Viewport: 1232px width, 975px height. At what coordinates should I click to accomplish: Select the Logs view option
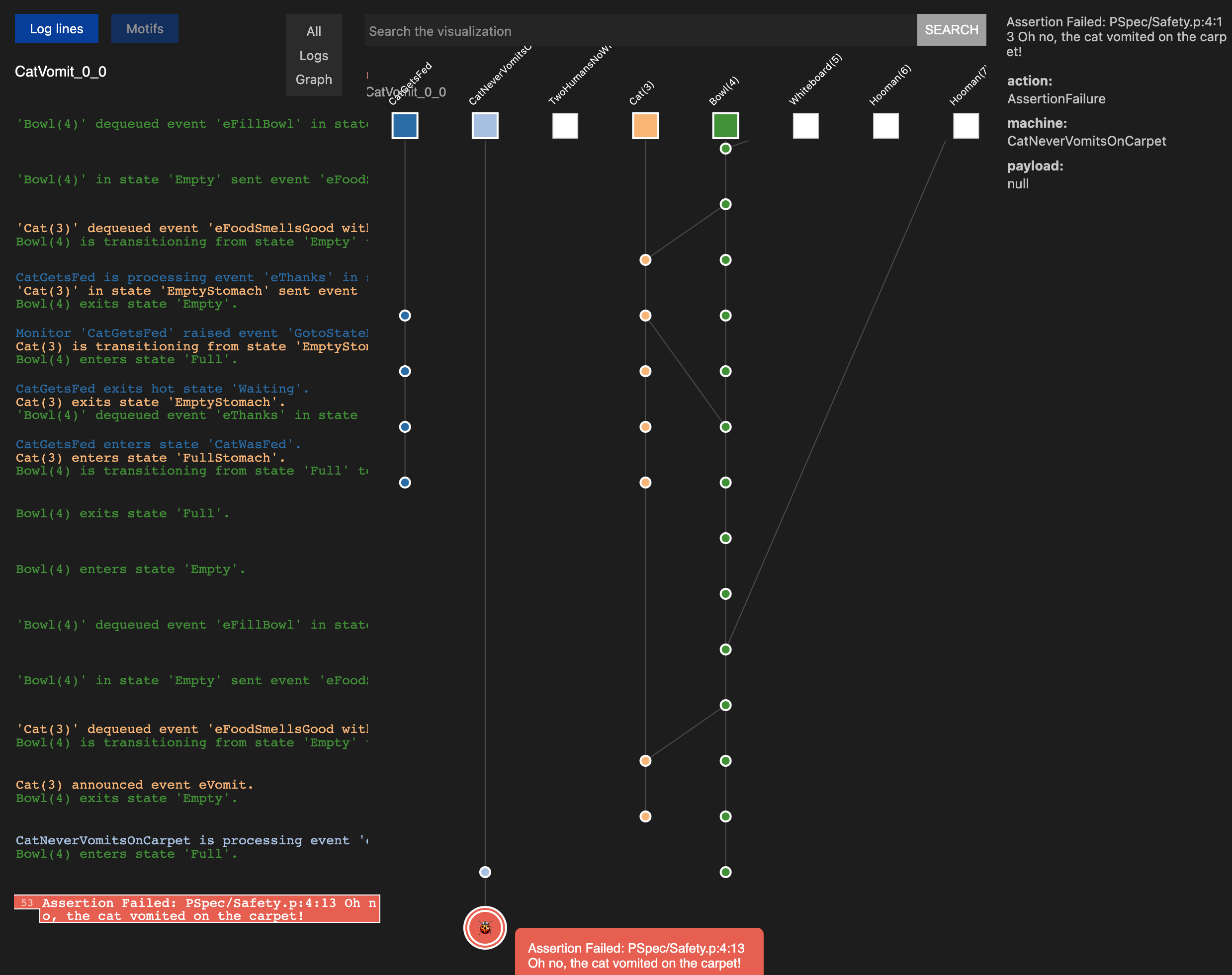pyautogui.click(x=314, y=55)
